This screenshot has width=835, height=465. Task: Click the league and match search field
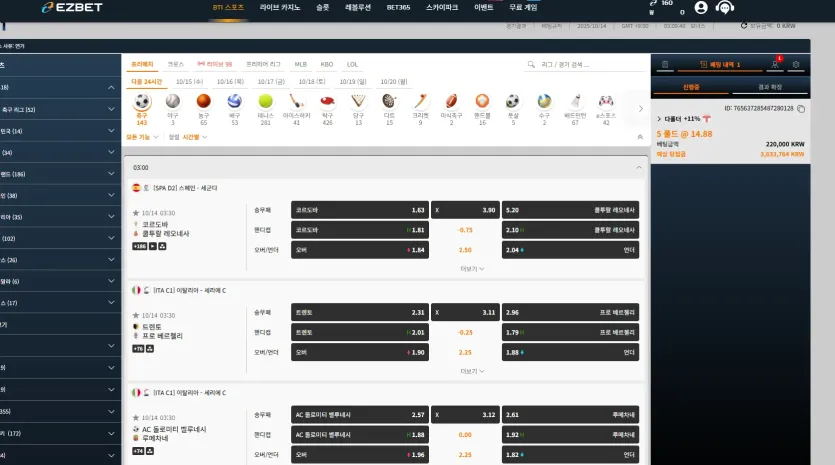586,64
